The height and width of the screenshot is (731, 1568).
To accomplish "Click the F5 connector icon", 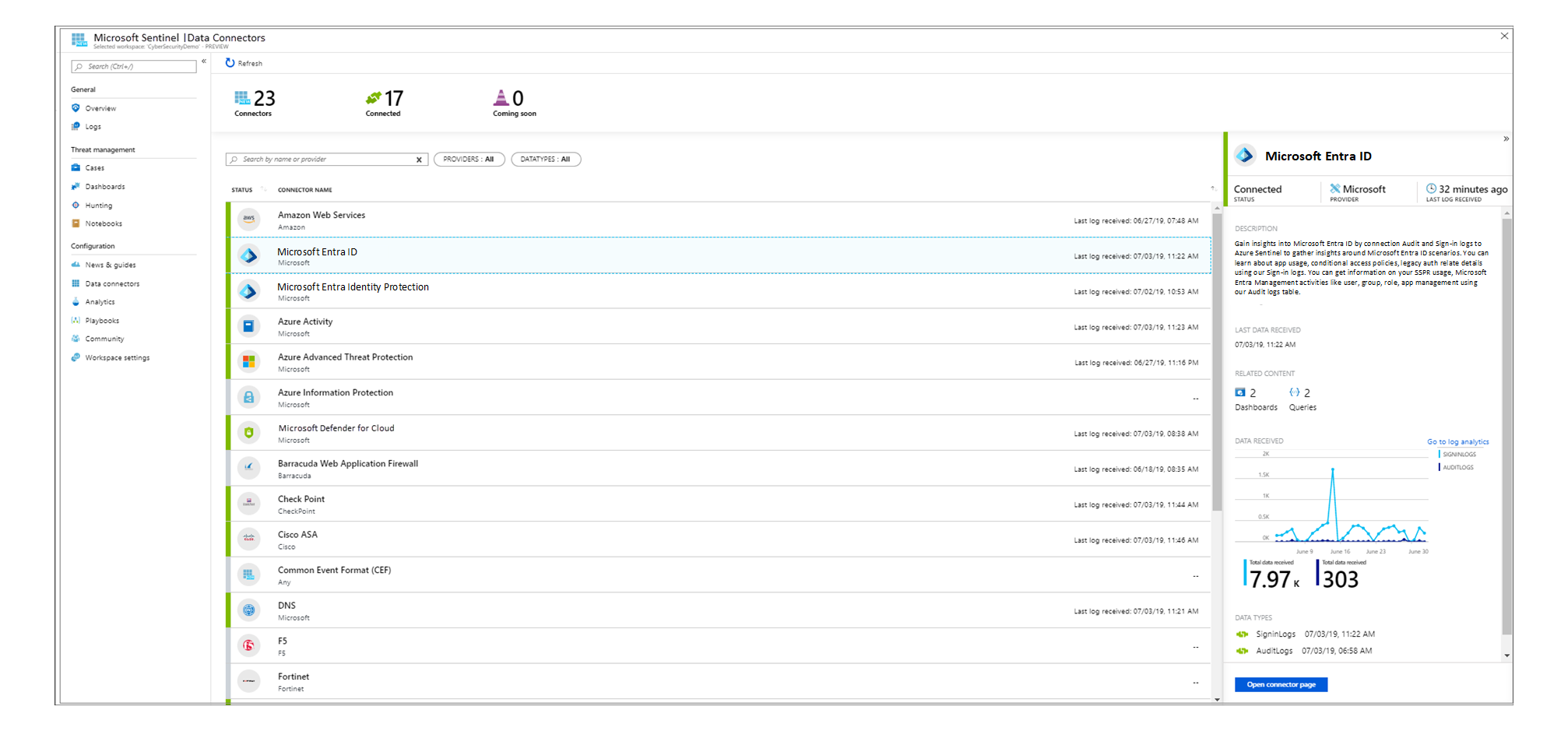I will click(x=248, y=645).
